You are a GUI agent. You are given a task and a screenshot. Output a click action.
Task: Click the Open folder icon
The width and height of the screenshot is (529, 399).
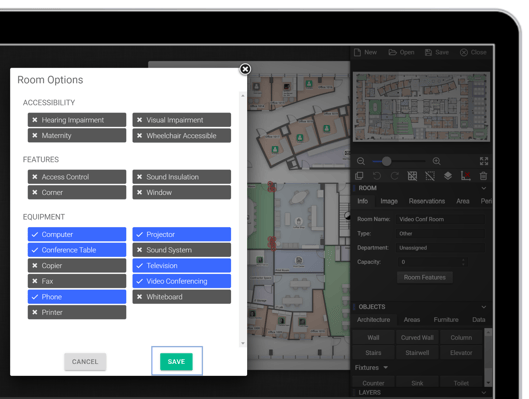(392, 52)
